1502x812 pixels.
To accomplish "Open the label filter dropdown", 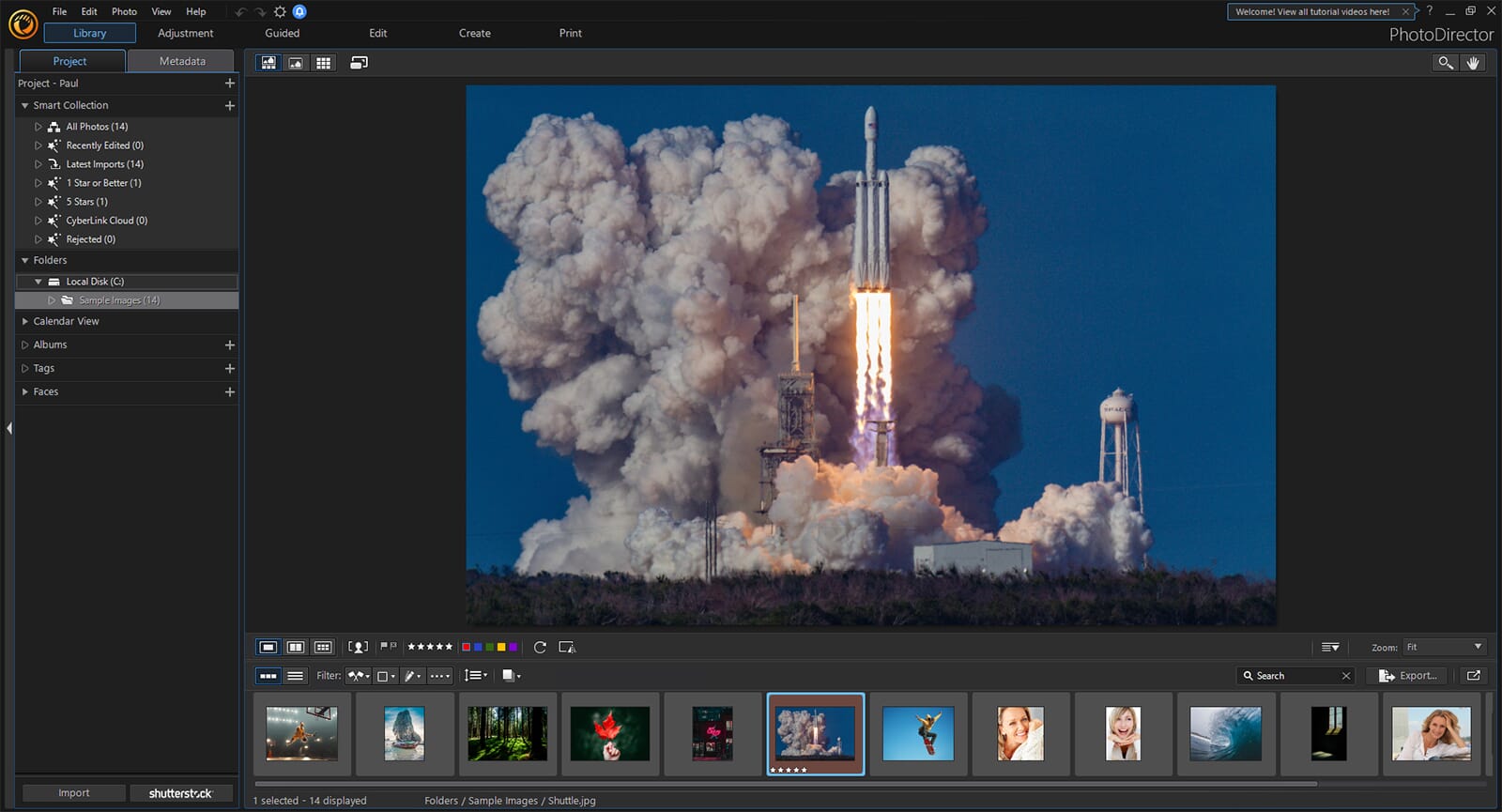I will 386,676.
